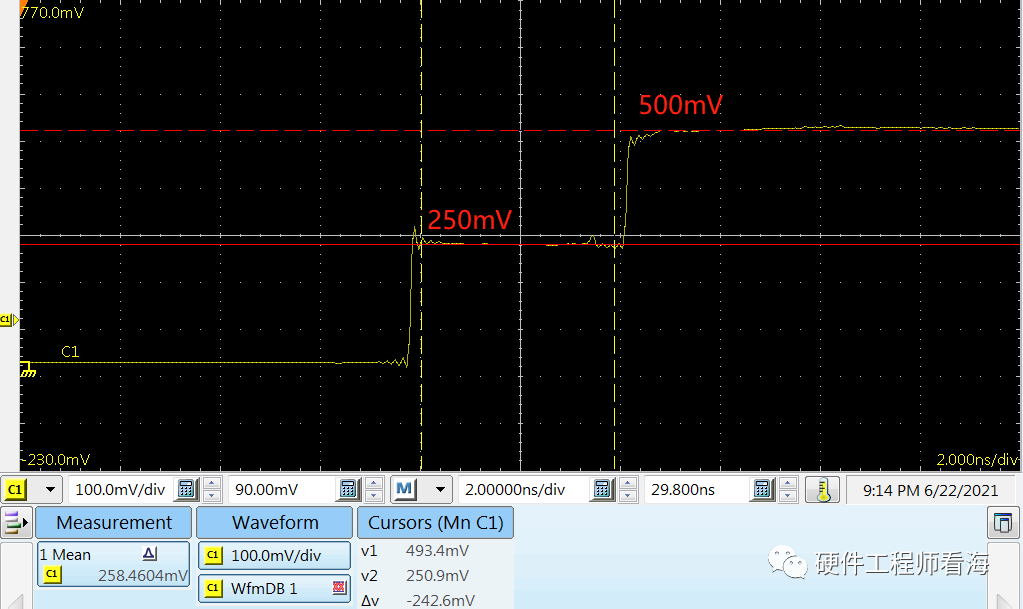Image resolution: width=1023 pixels, height=609 pixels.
Task: Click the C1 ground reference marker
Action: click(27, 369)
